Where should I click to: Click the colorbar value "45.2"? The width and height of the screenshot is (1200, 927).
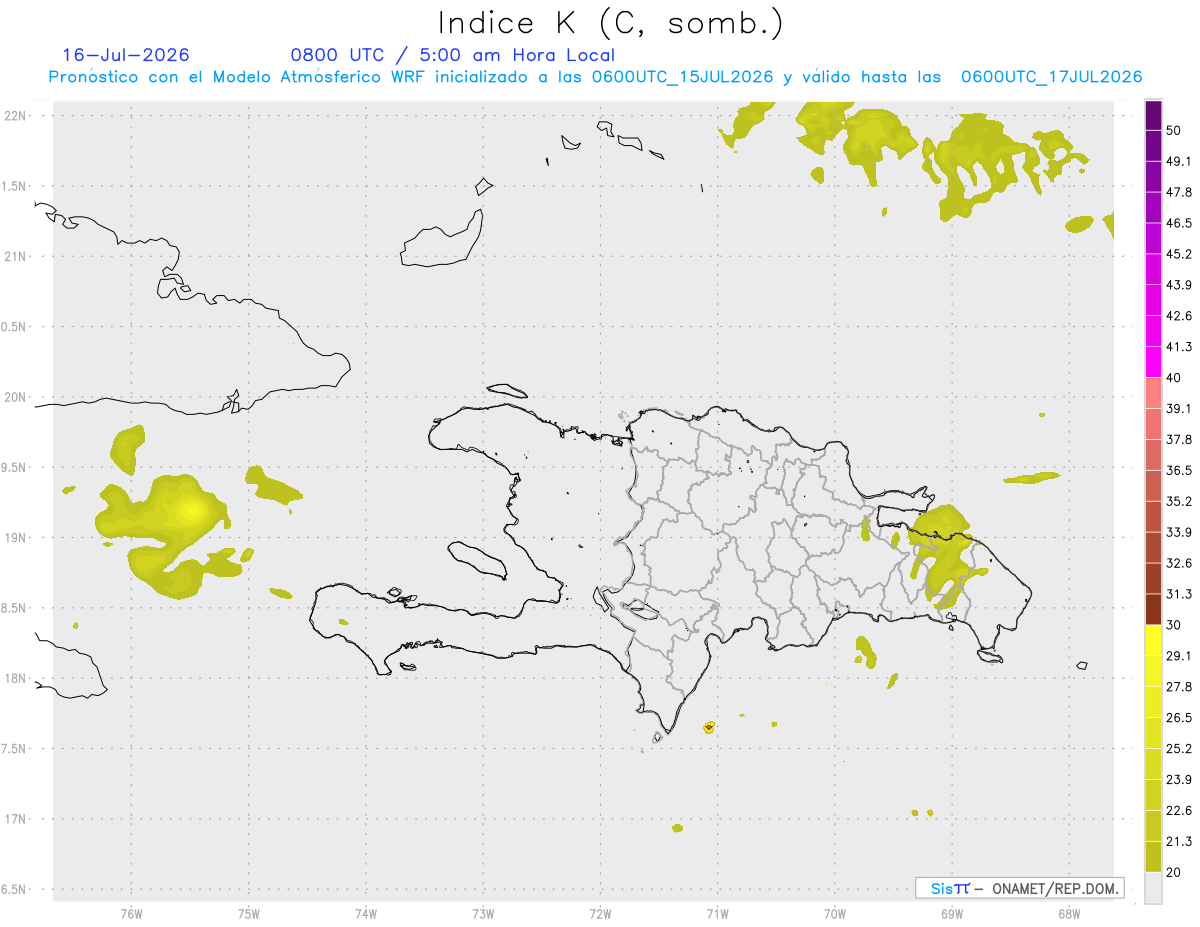click(1179, 254)
